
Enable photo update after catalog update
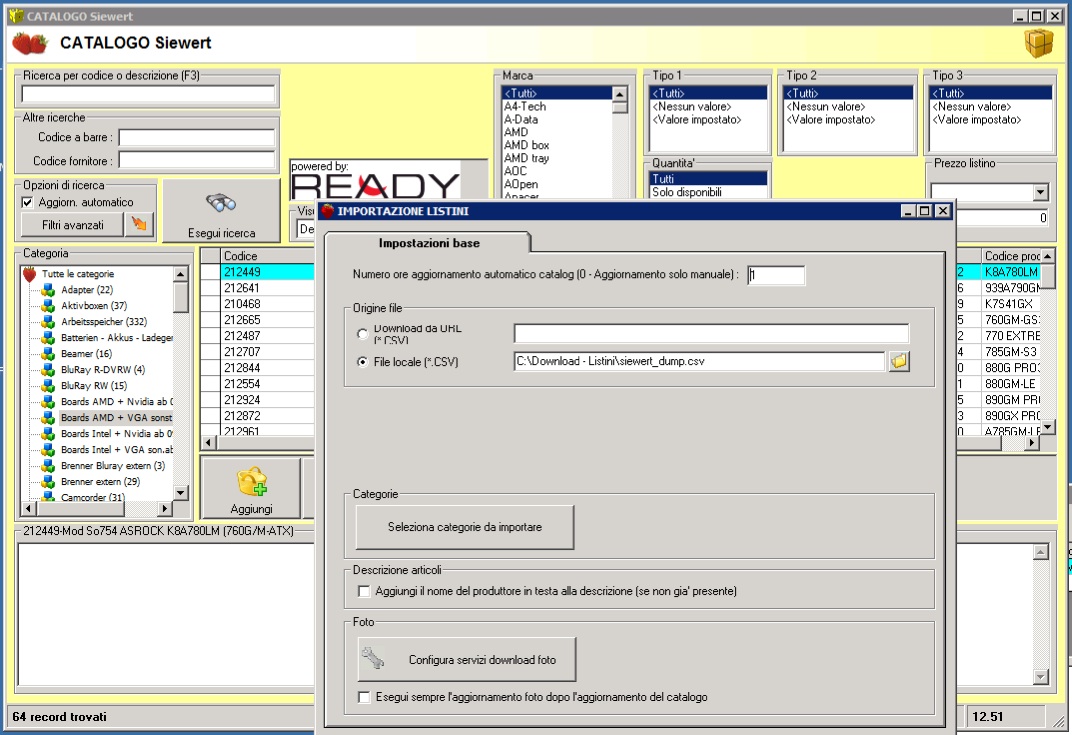point(364,697)
